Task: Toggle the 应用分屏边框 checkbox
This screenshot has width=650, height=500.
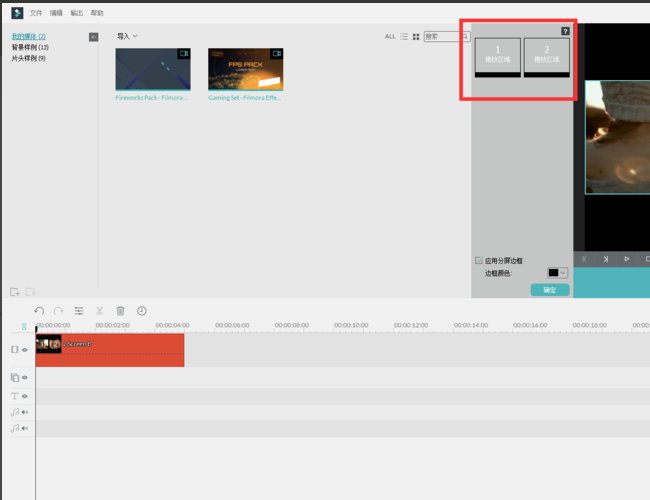Action: pyautogui.click(x=478, y=260)
